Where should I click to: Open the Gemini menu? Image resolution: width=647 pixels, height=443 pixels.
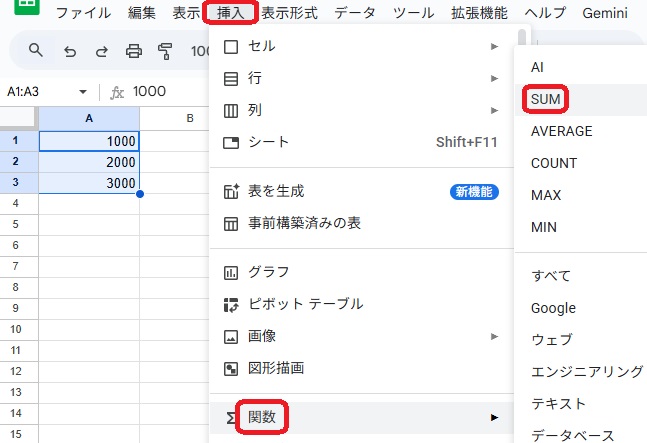click(605, 13)
